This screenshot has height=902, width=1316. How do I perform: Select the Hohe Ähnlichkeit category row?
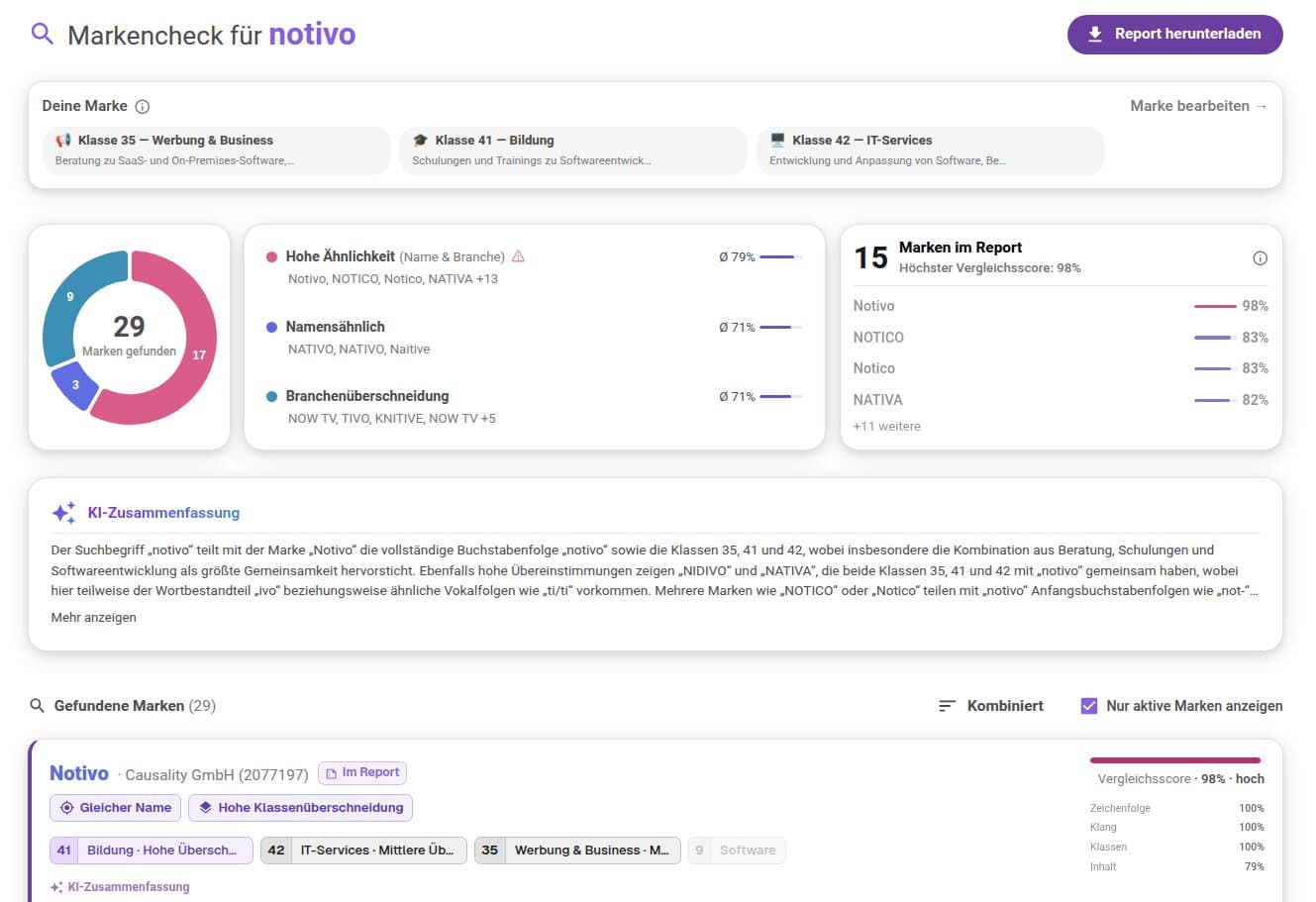click(535, 267)
